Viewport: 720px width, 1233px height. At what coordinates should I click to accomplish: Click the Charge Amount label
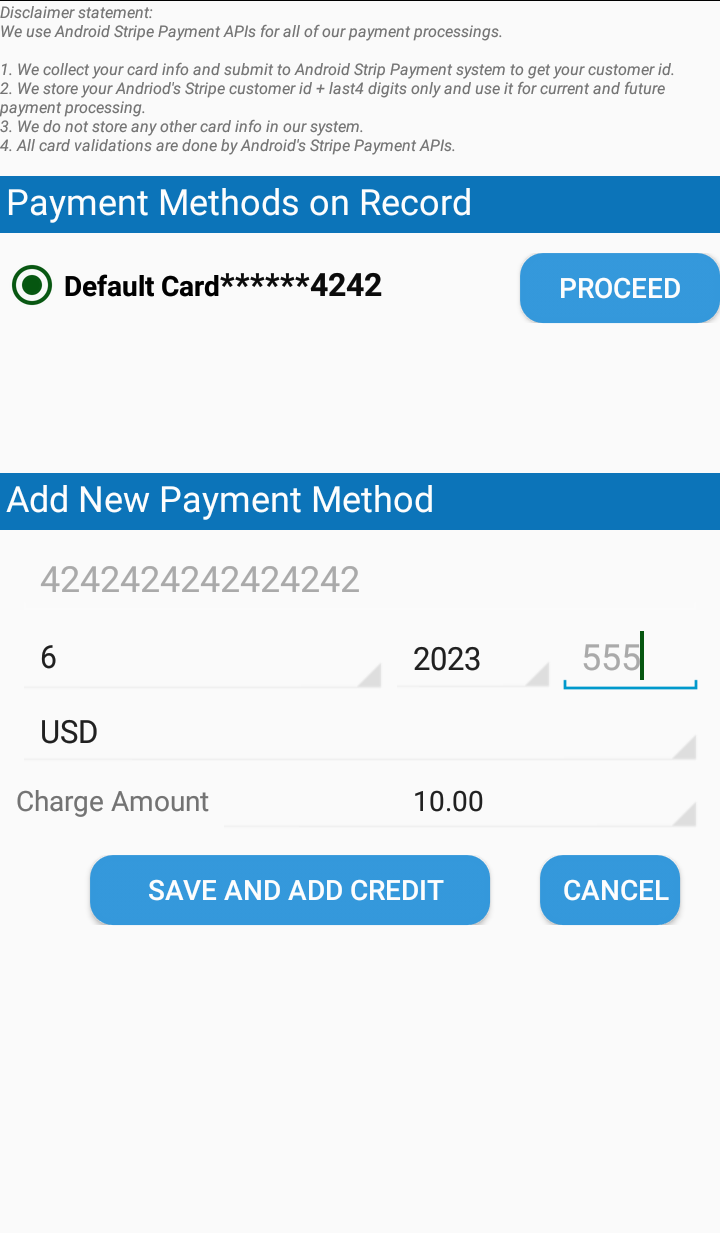coord(113,802)
